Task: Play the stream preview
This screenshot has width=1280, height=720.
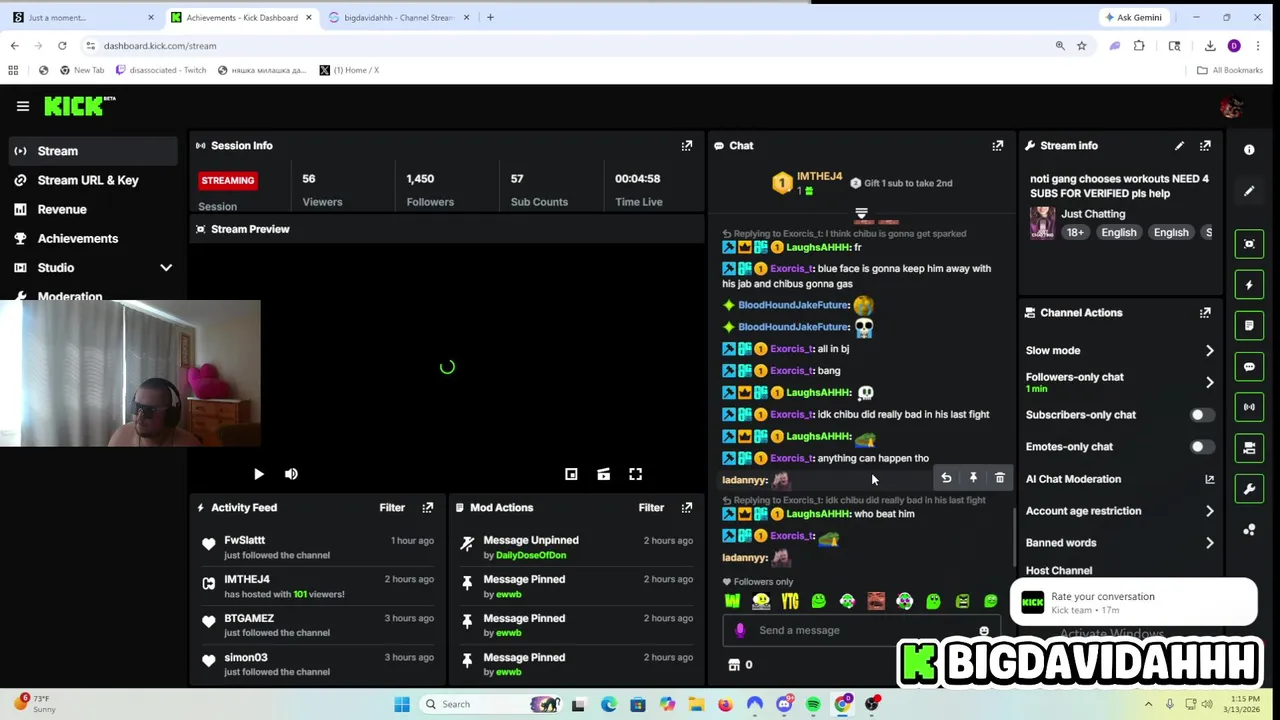Action: pyautogui.click(x=258, y=475)
